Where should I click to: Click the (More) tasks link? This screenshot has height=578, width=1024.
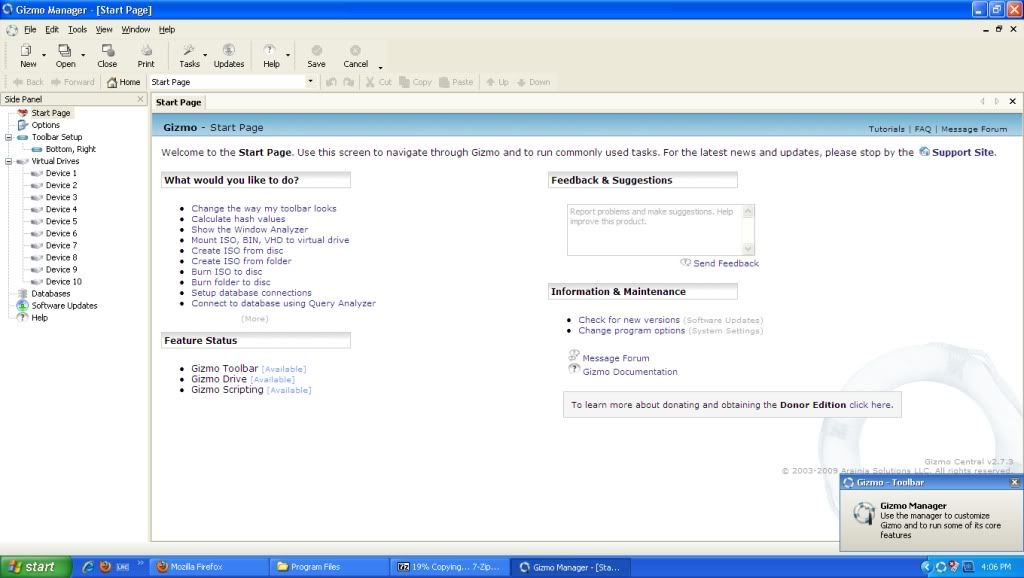coord(255,319)
